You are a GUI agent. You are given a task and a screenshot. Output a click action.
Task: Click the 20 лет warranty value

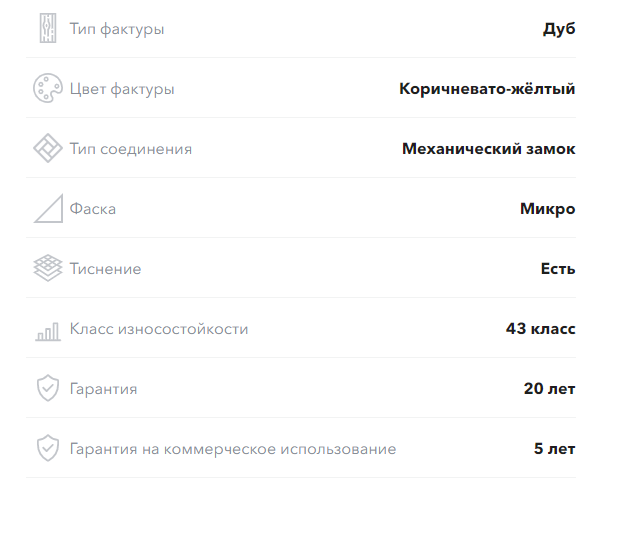(549, 389)
